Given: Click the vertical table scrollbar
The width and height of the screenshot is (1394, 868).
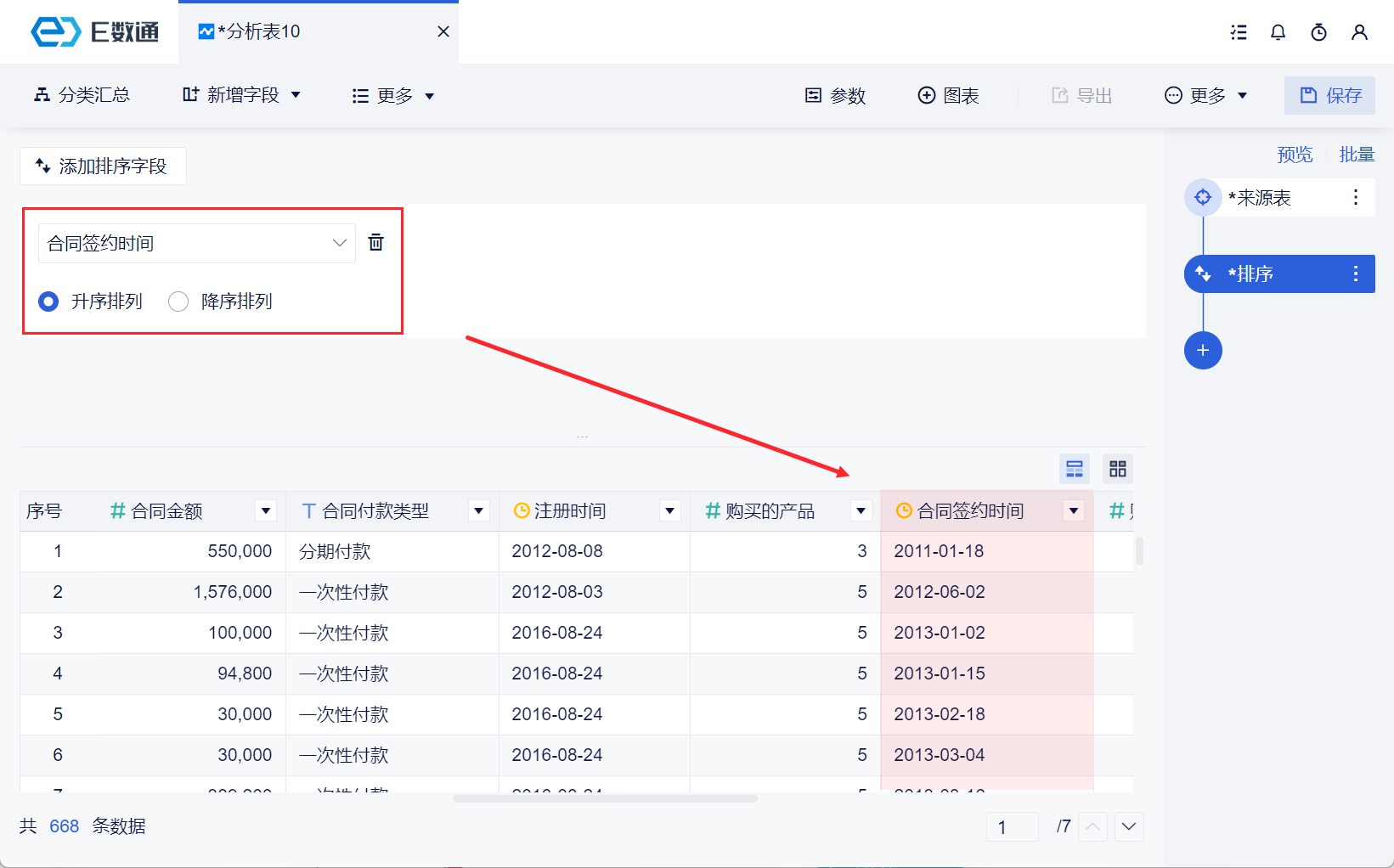Looking at the screenshot, I should 1139,550.
